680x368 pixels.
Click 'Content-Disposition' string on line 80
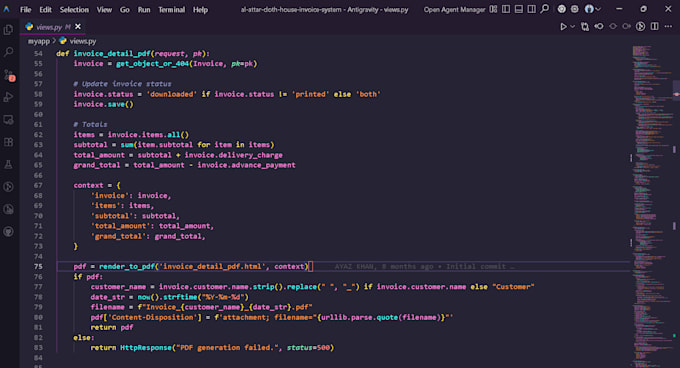coord(153,317)
